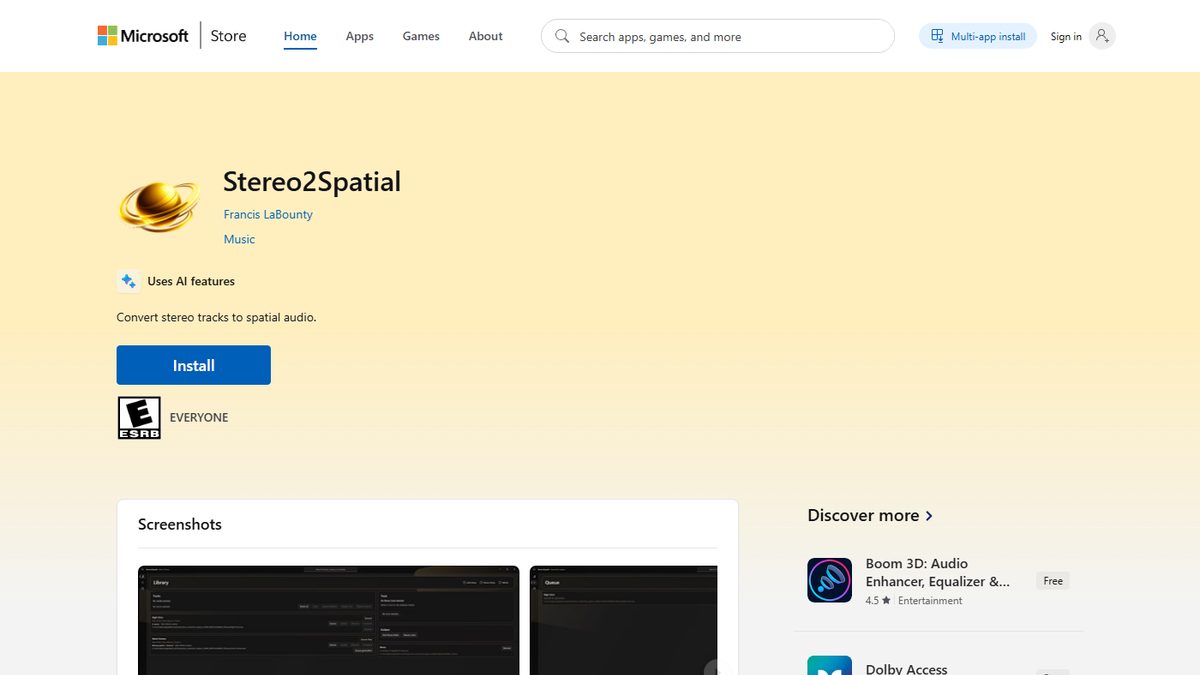This screenshot has height=675, width=1200.
Task: Open the Dolby Access listing
Action: click(x=906, y=668)
